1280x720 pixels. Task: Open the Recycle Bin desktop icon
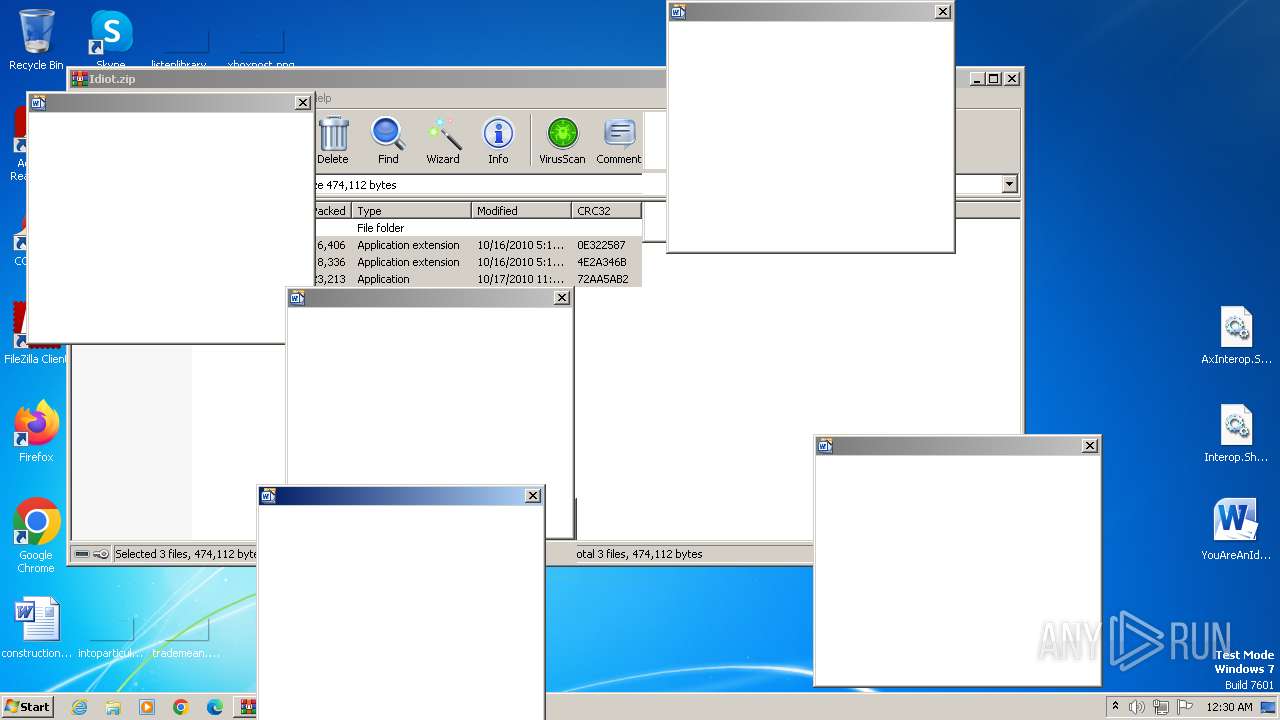tap(36, 40)
